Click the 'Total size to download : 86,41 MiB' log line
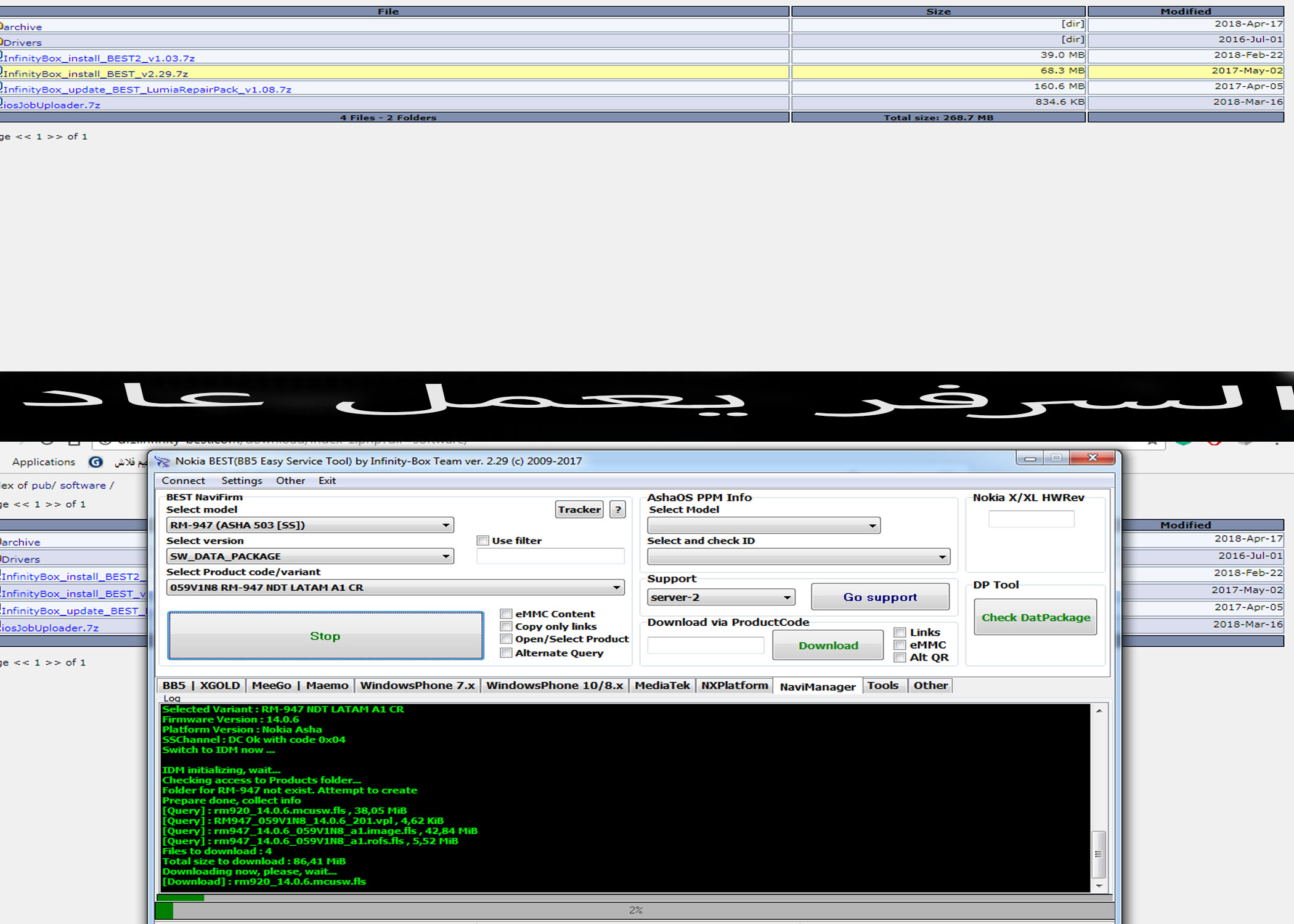 (254, 861)
